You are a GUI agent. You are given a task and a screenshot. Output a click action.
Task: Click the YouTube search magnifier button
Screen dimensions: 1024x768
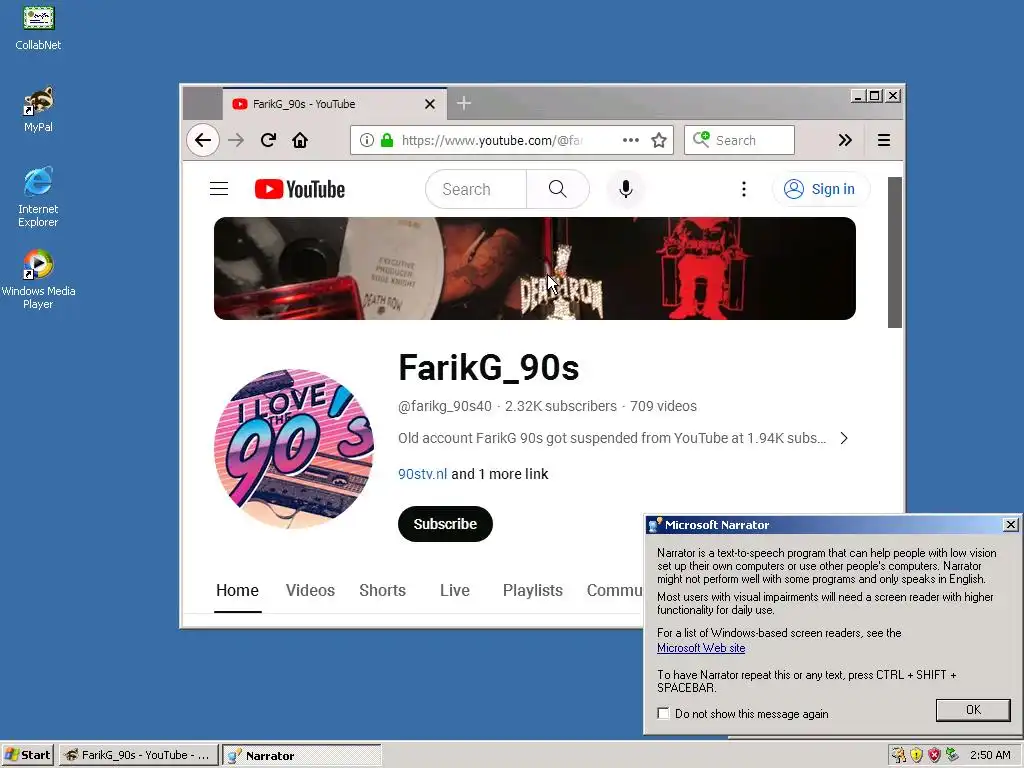tap(558, 189)
